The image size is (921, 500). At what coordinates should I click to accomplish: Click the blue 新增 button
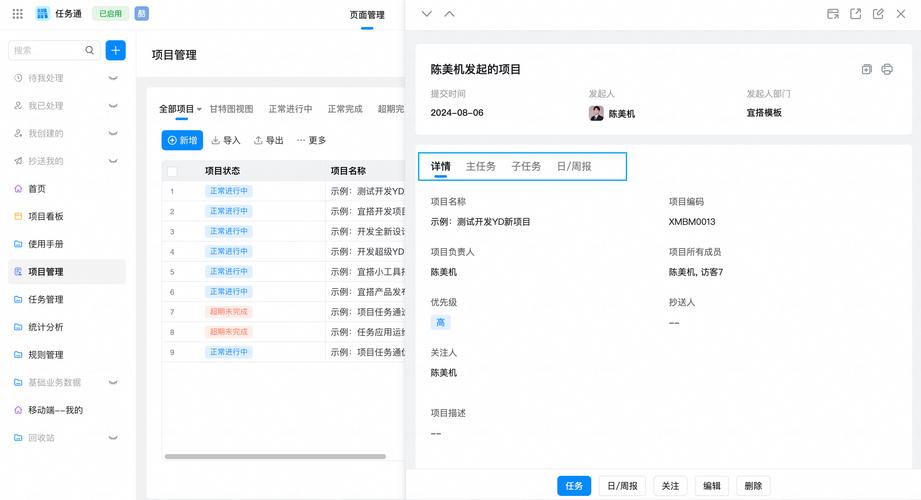[x=182, y=140]
